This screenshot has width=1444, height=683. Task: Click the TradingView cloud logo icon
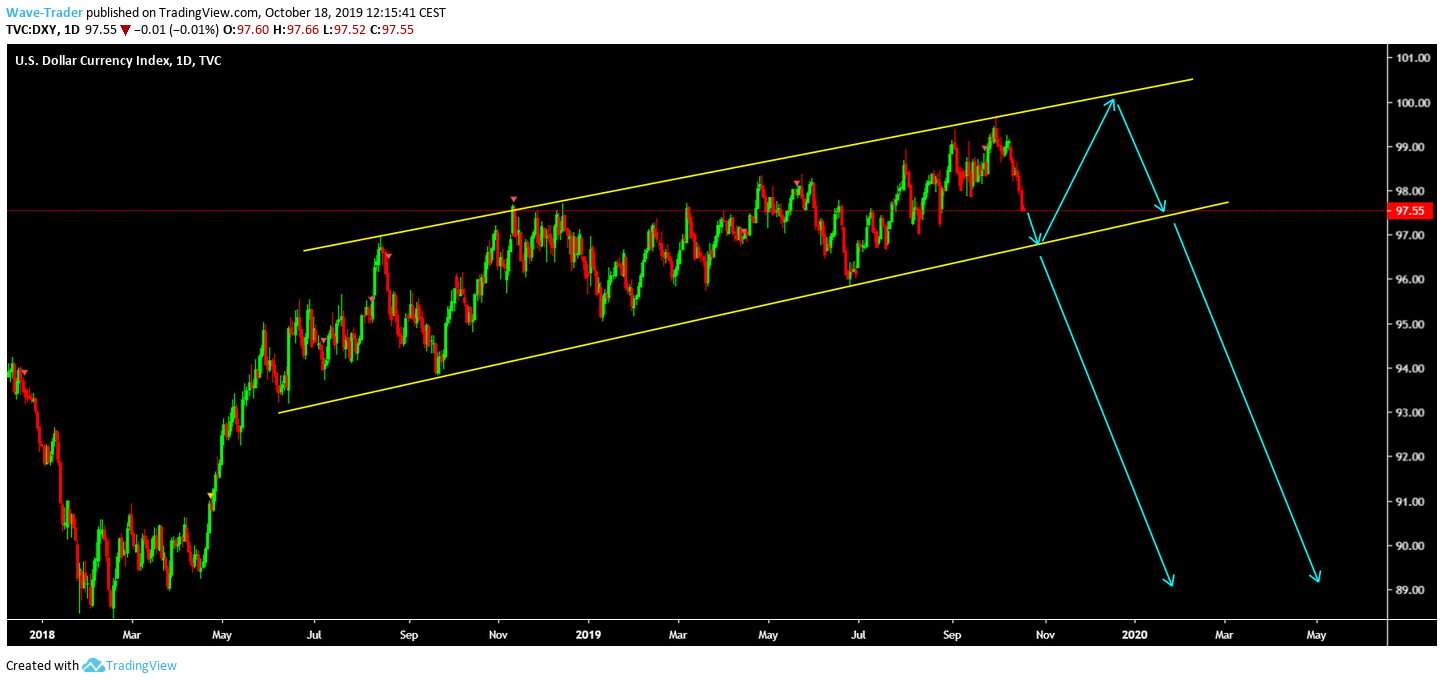[93, 665]
